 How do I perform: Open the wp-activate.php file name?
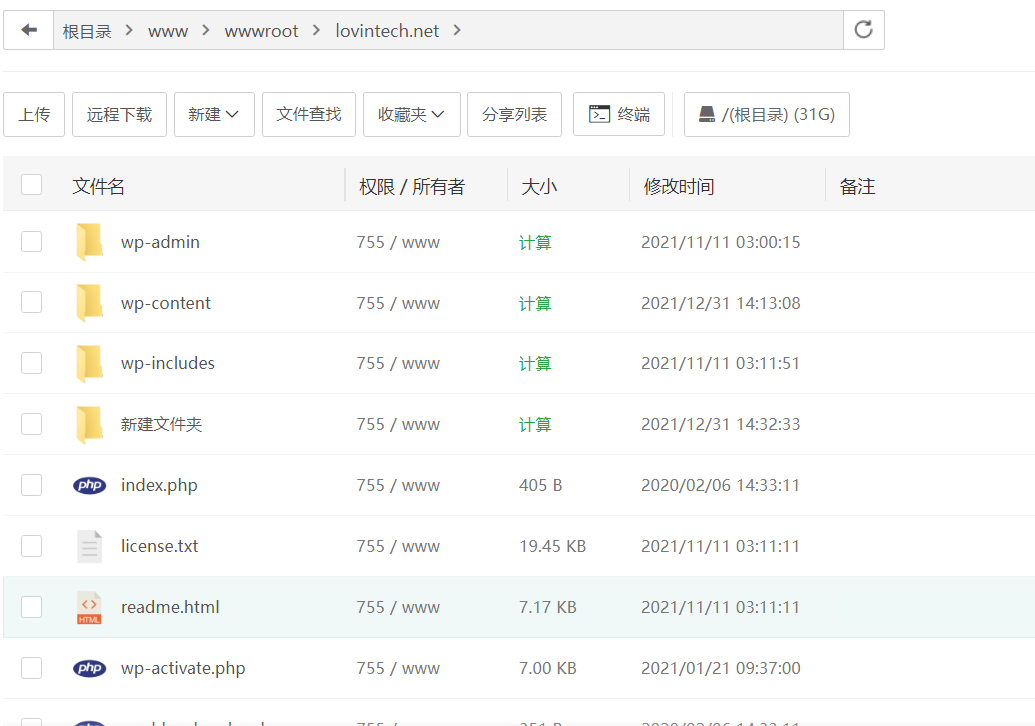pos(183,668)
